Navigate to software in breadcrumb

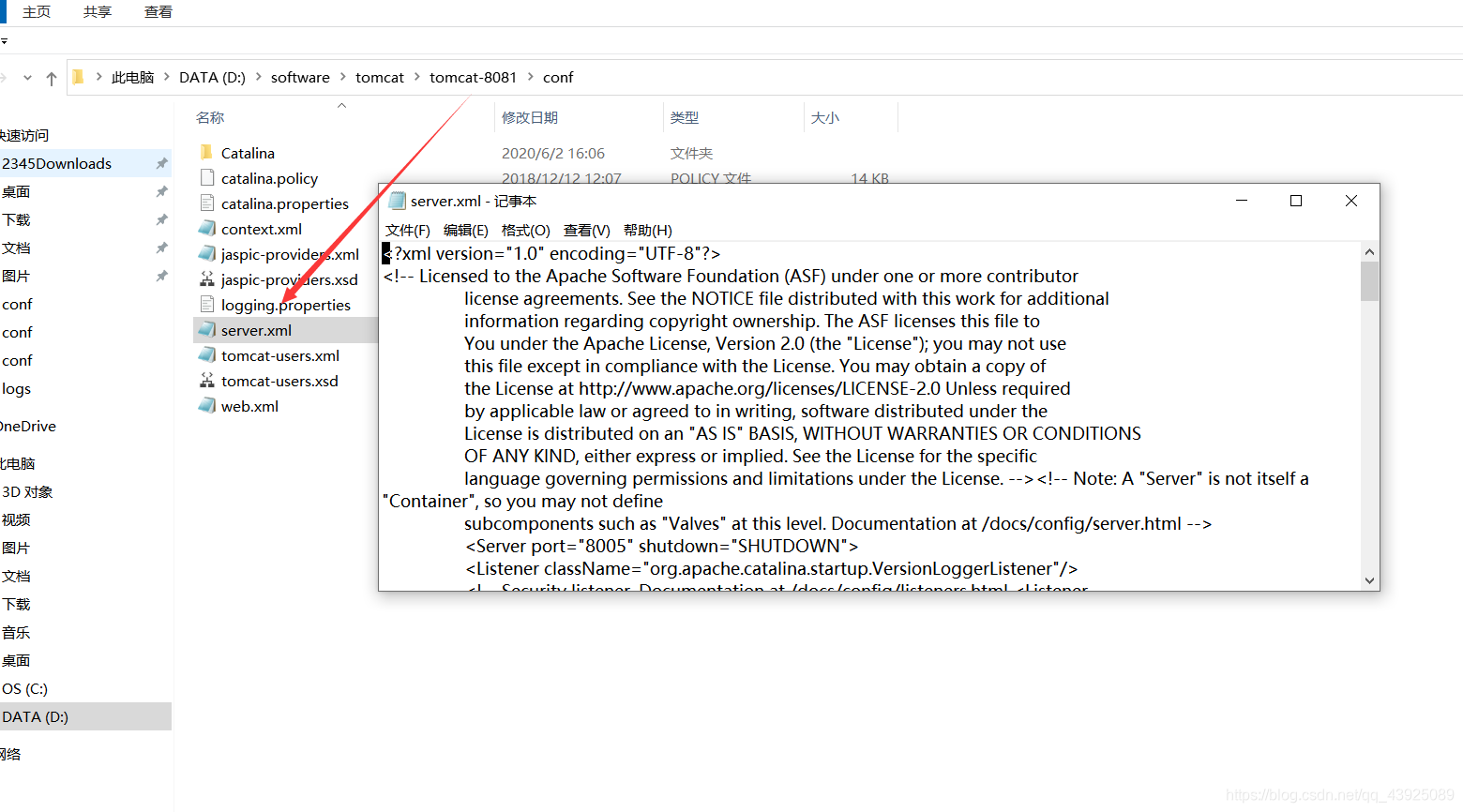click(x=300, y=77)
